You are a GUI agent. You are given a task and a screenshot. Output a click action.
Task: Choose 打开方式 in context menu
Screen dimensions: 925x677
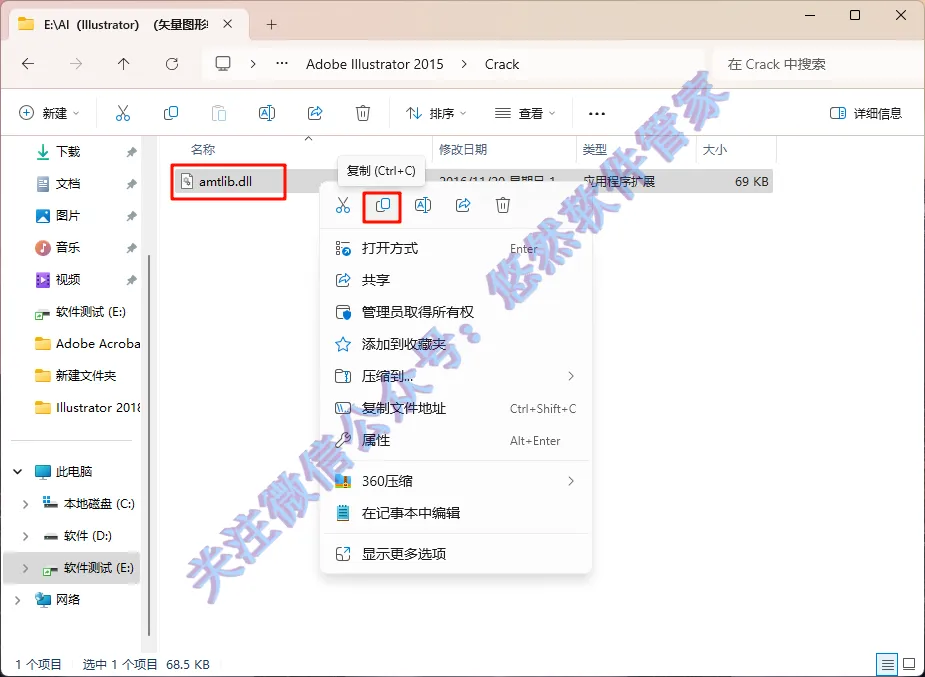coord(455,248)
